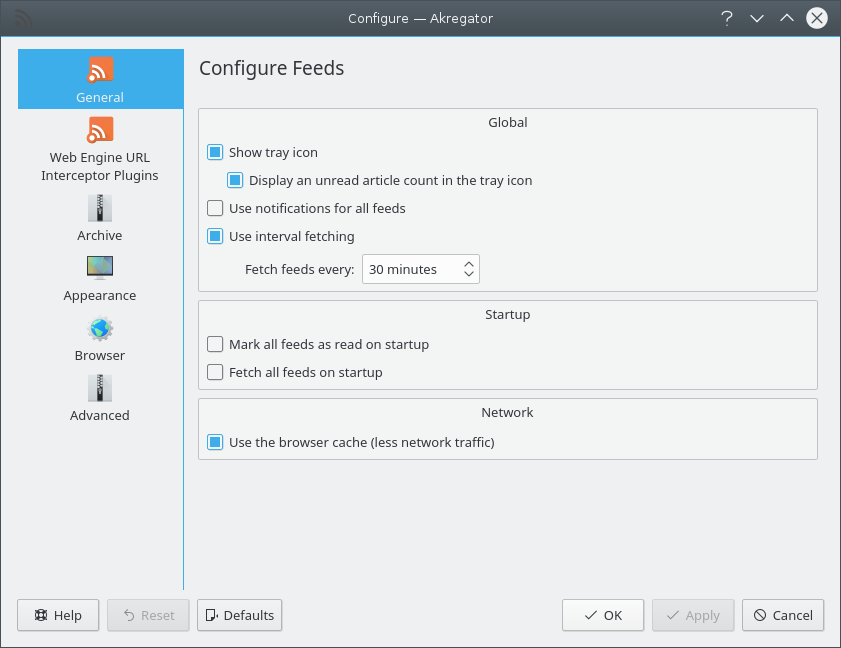This screenshot has height=648, width=841.
Task: Select Web Engine URL Interceptor Plugins icon
Action: click(x=100, y=130)
